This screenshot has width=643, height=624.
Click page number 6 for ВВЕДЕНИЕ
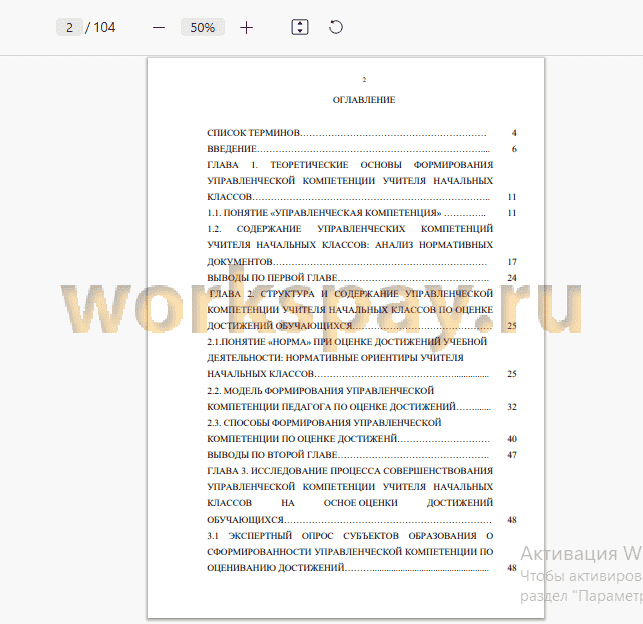(514, 149)
